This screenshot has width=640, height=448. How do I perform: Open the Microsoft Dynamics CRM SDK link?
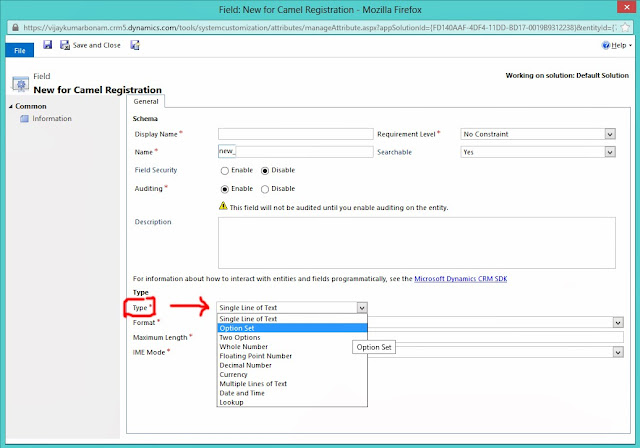coord(460,279)
